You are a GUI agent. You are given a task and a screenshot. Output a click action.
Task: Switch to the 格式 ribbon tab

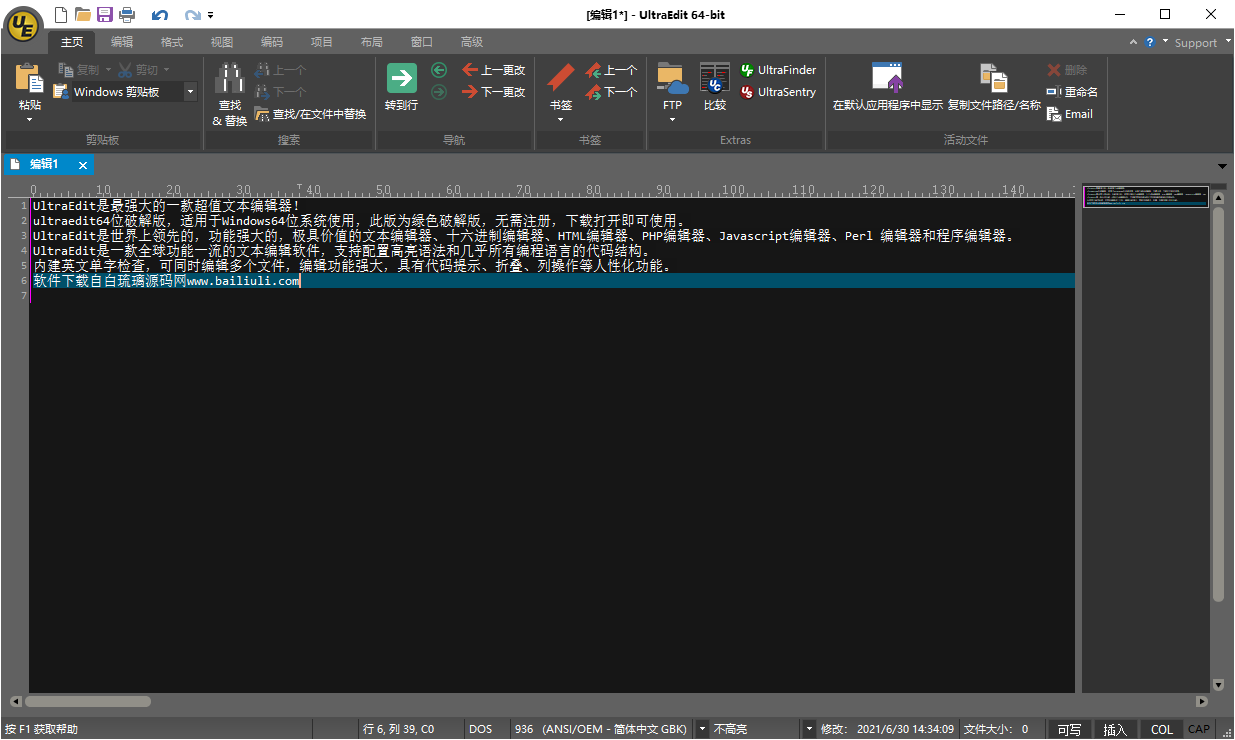pos(172,42)
